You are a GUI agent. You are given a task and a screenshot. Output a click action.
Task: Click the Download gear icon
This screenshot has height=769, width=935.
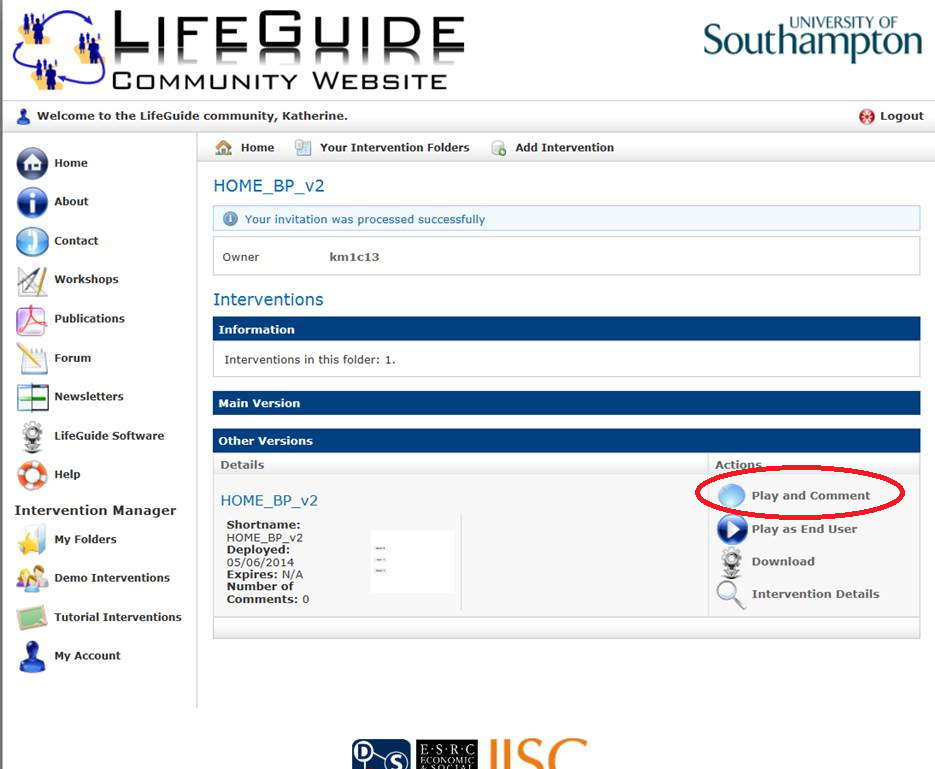tap(732, 563)
